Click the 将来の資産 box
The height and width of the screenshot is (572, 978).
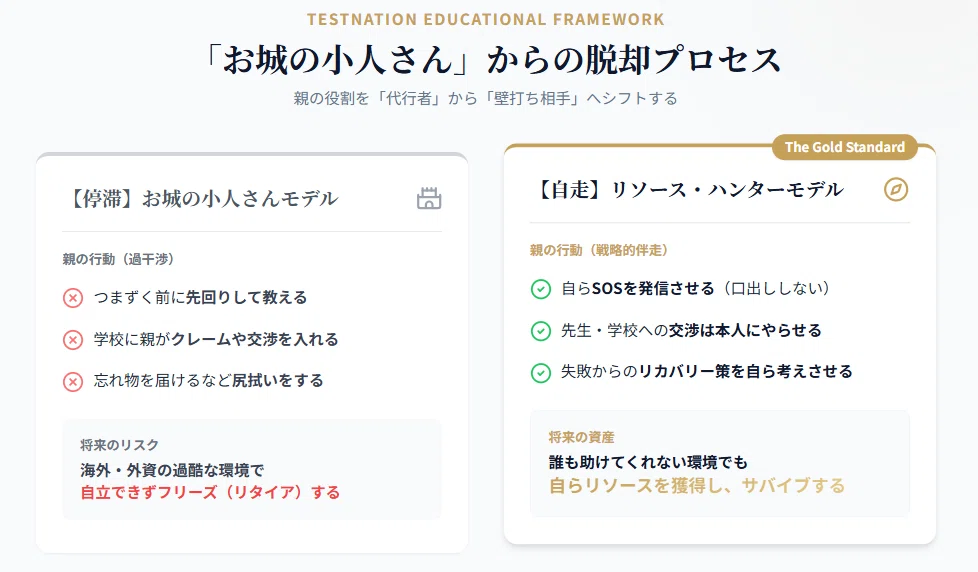click(x=720, y=463)
